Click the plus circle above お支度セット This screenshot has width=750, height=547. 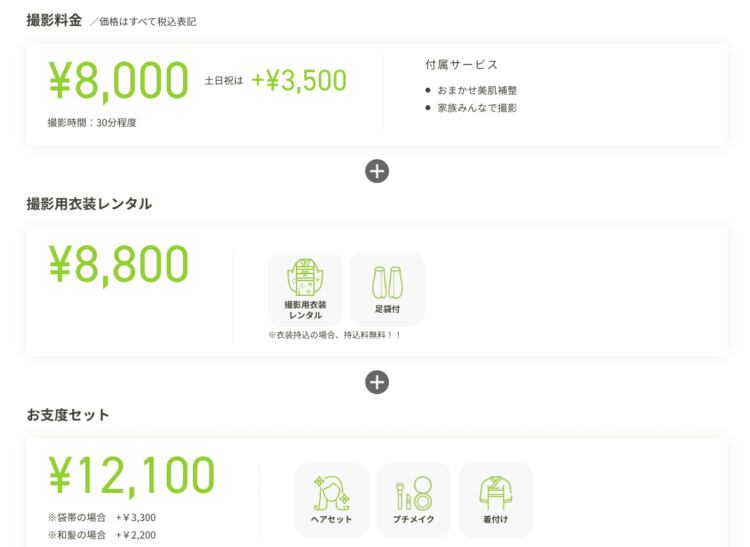pyautogui.click(x=377, y=382)
